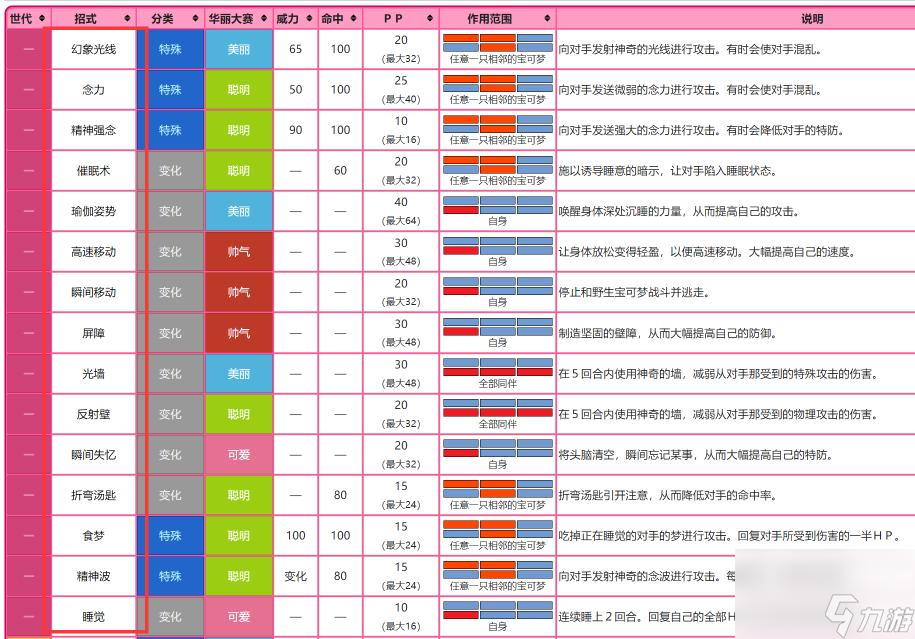The width and height of the screenshot is (915, 639).
Task: Click the 变化 power value for 精神波
Action: coord(296,577)
